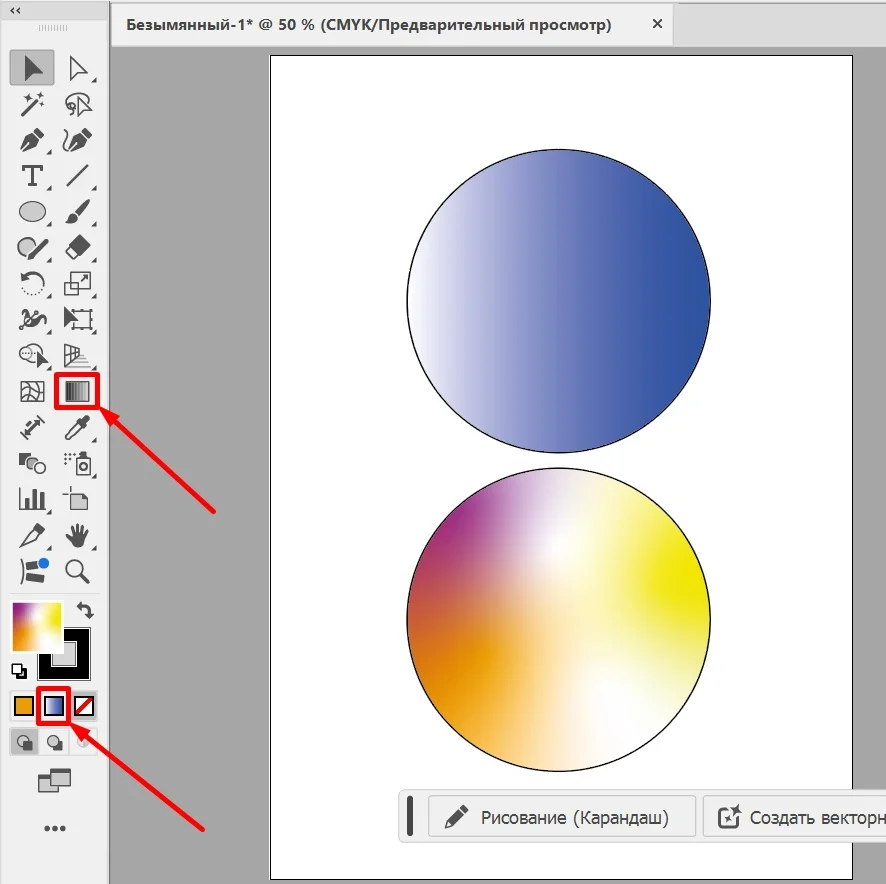Collapse the toolbar with double-arrow
The height and width of the screenshot is (884, 886).
click(16, 9)
